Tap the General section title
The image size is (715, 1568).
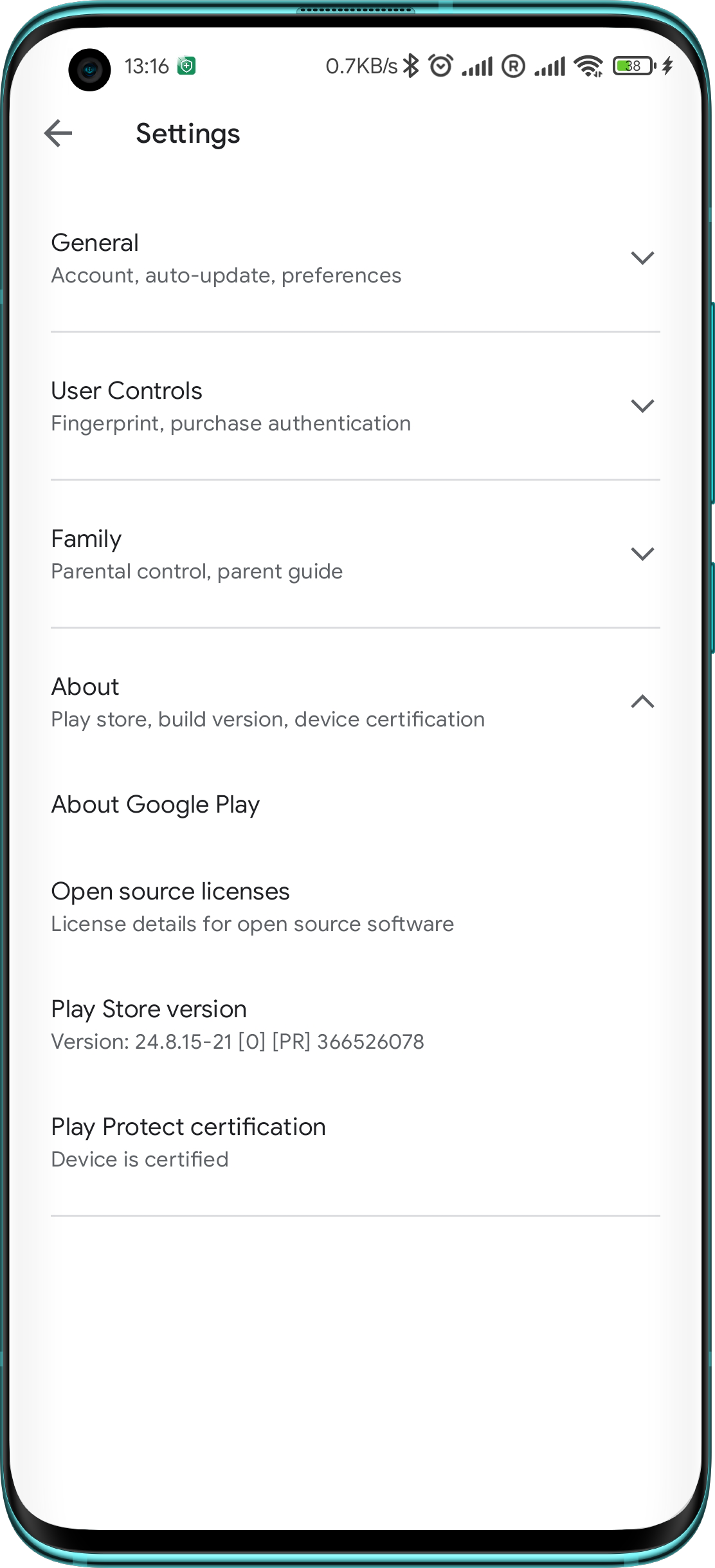tap(95, 243)
